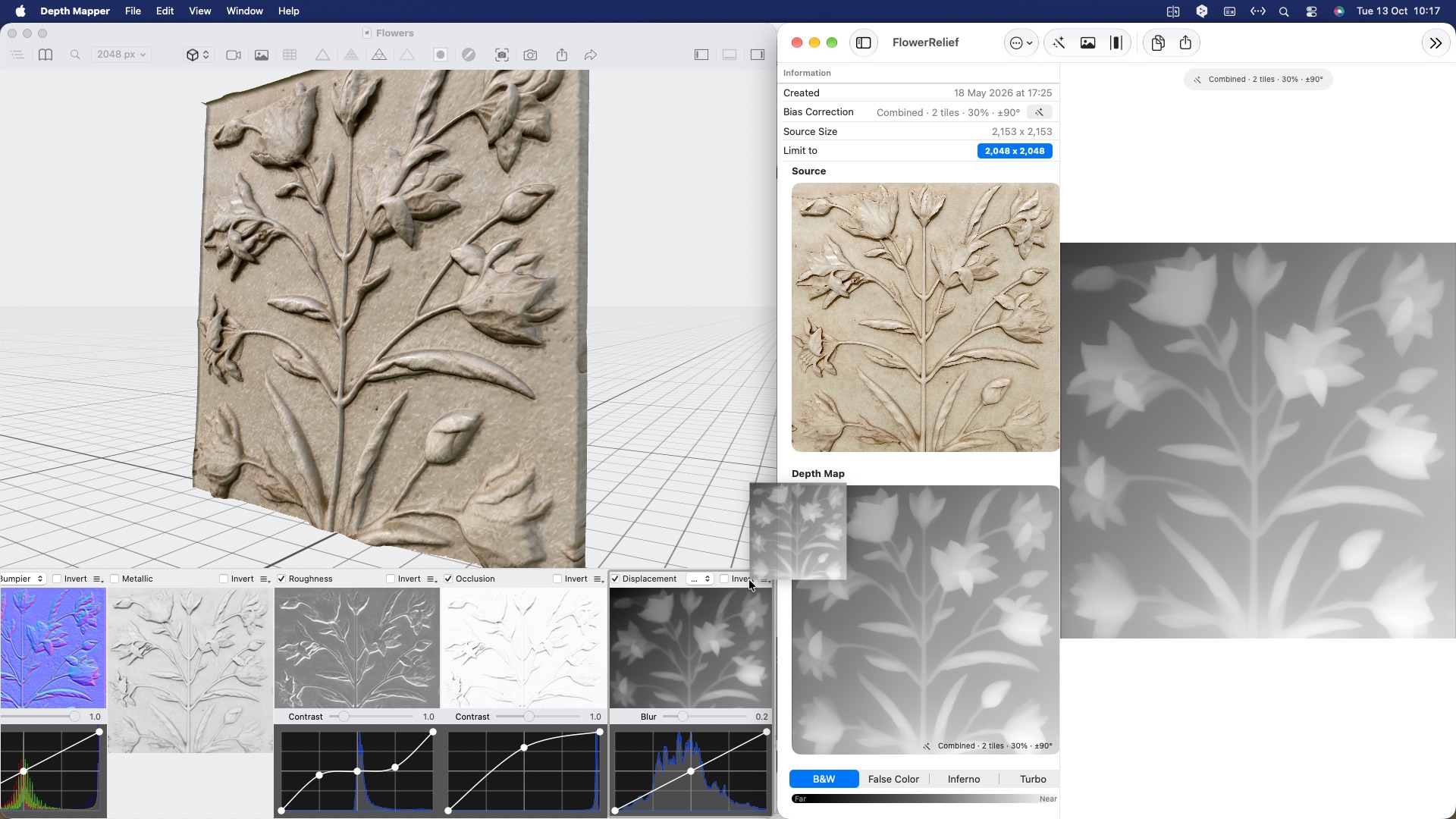Uncheck the Displacement map checkbox
This screenshot has height=819, width=1456.
pyautogui.click(x=615, y=579)
